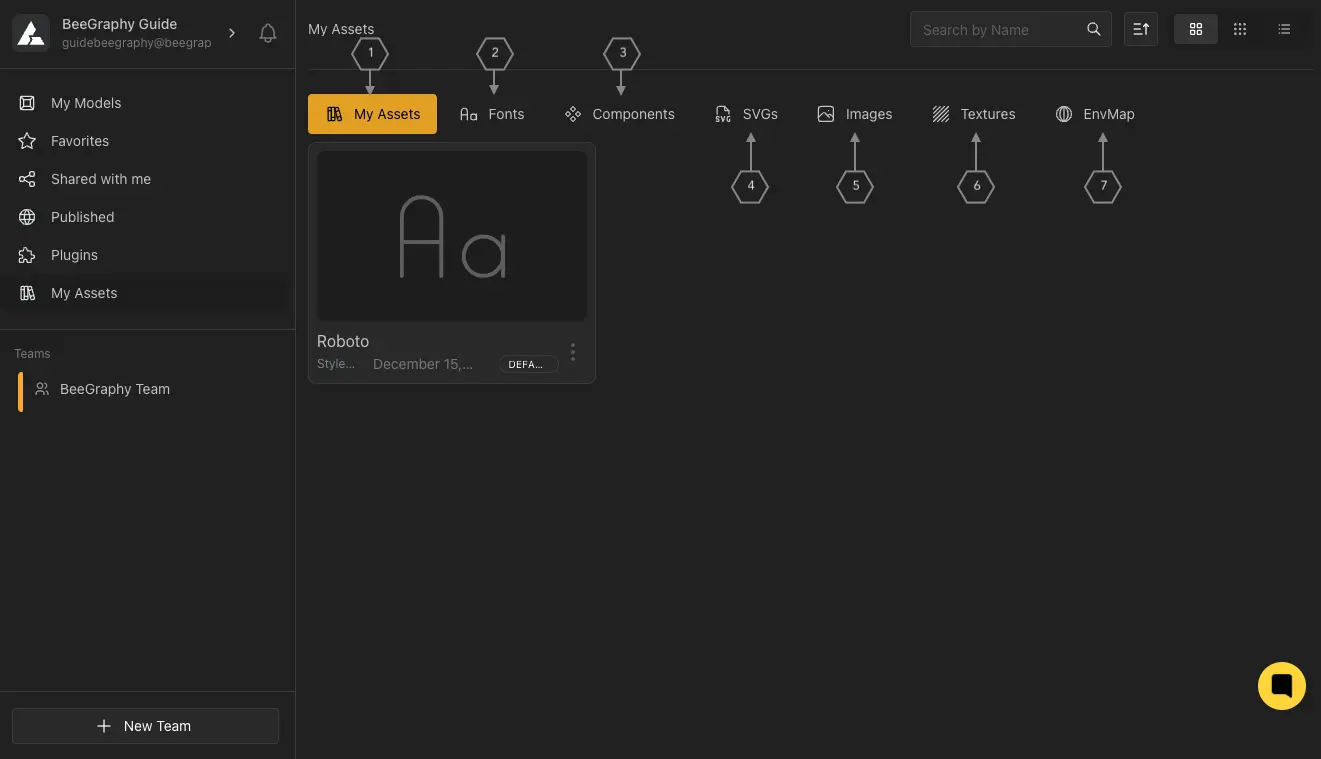
Task: Switch to large grid view
Action: 1195,30
